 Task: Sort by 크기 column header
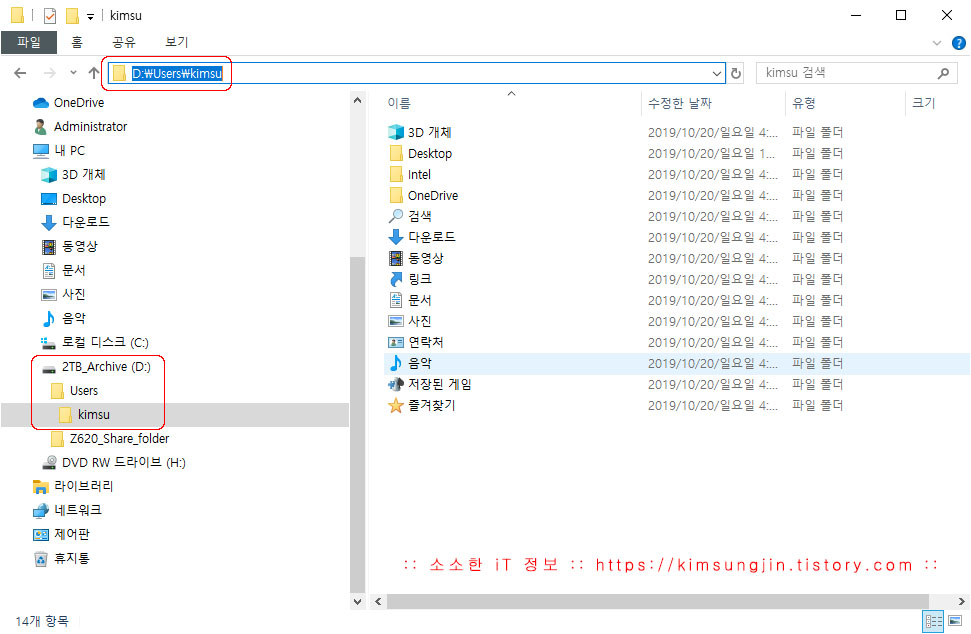[x=923, y=103]
